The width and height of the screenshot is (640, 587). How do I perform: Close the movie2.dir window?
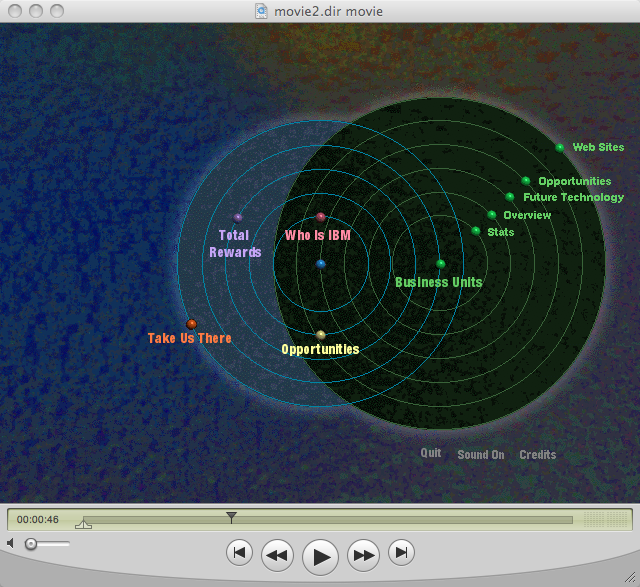pyautogui.click(x=15, y=11)
